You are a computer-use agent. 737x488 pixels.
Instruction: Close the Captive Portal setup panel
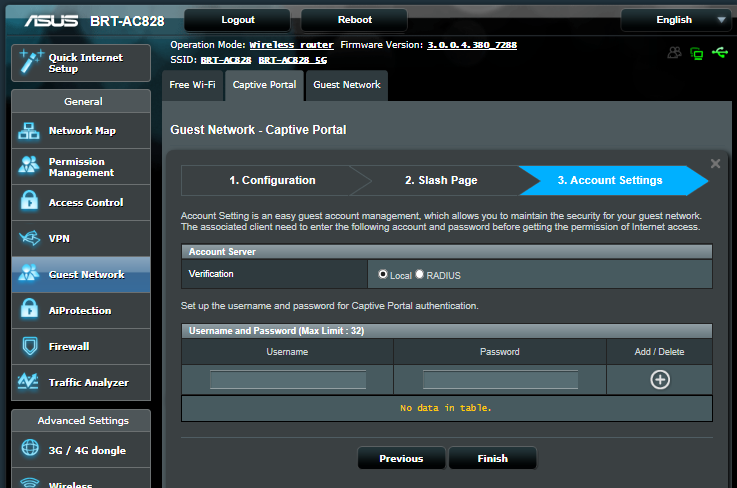click(x=715, y=164)
